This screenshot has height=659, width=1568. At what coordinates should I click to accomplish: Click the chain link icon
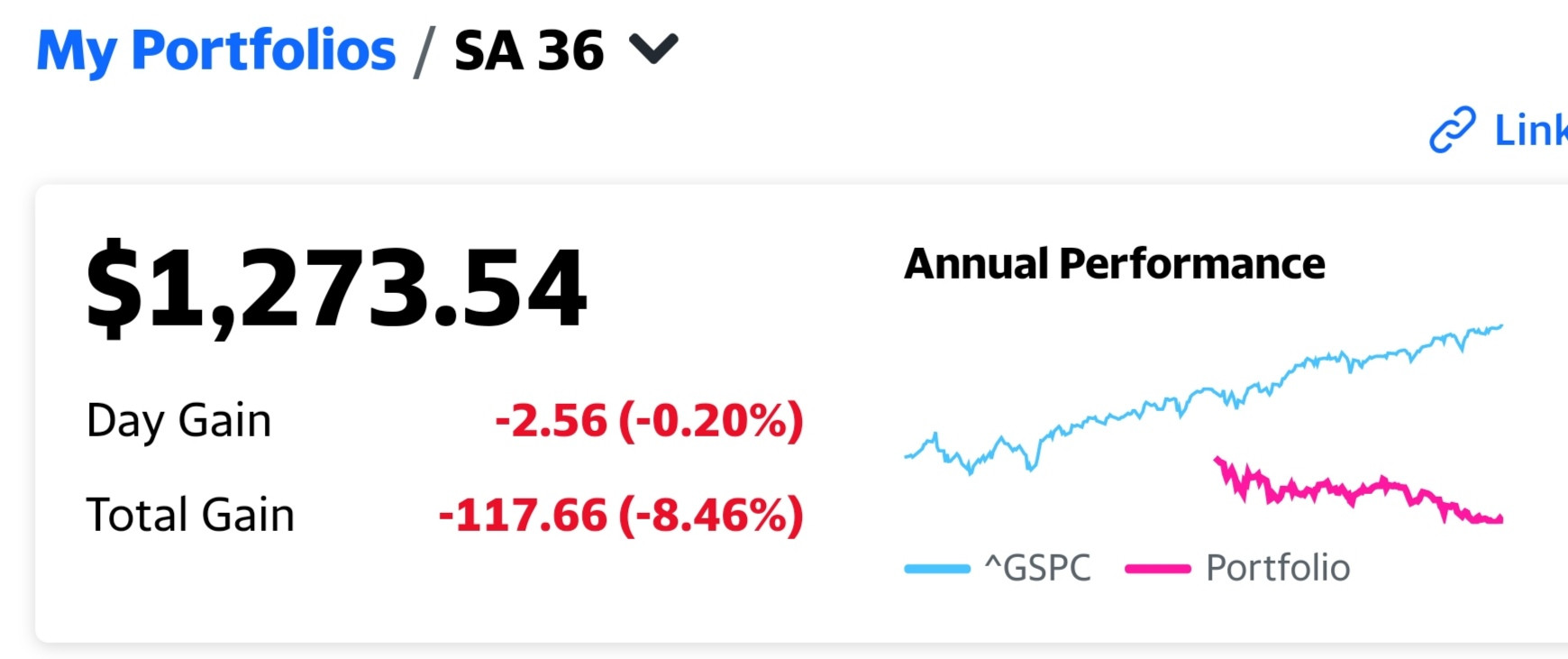1453,130
